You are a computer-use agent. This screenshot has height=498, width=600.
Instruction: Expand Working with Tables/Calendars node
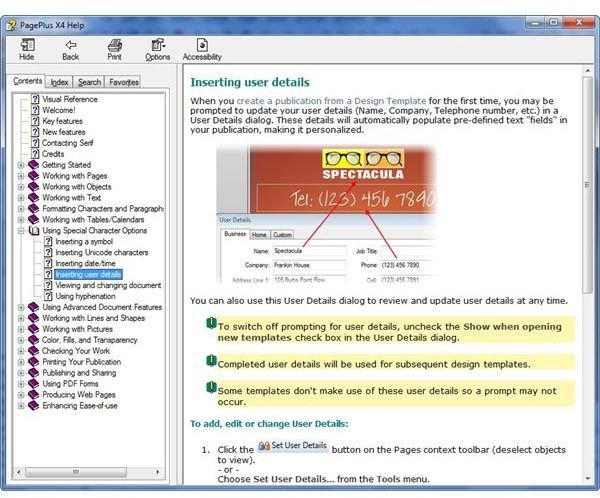pyautogui.click(x=21, y=220)
